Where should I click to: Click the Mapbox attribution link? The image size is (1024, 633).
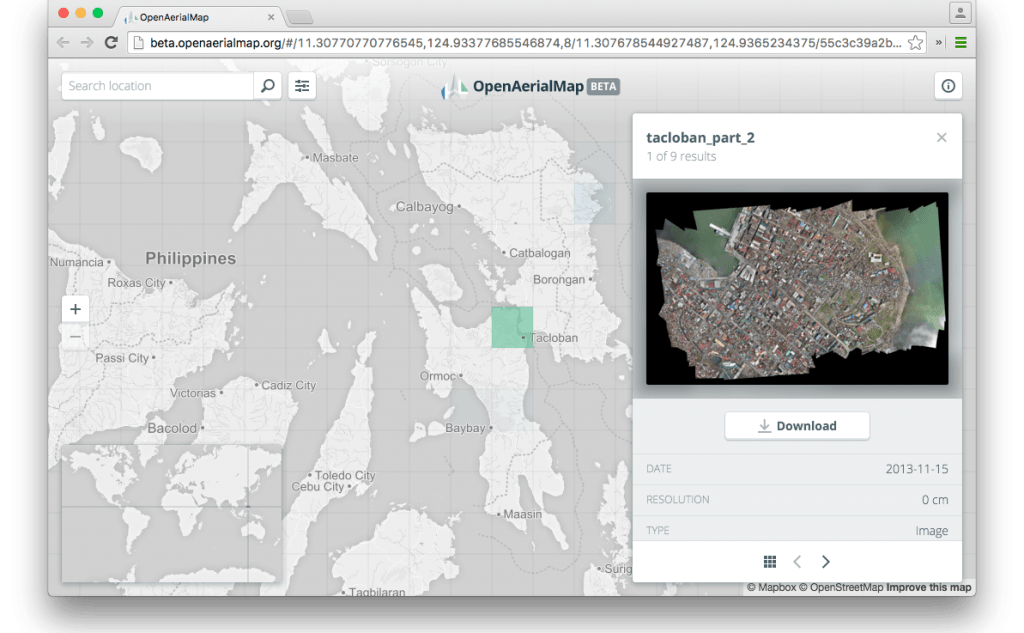point(775,588)
